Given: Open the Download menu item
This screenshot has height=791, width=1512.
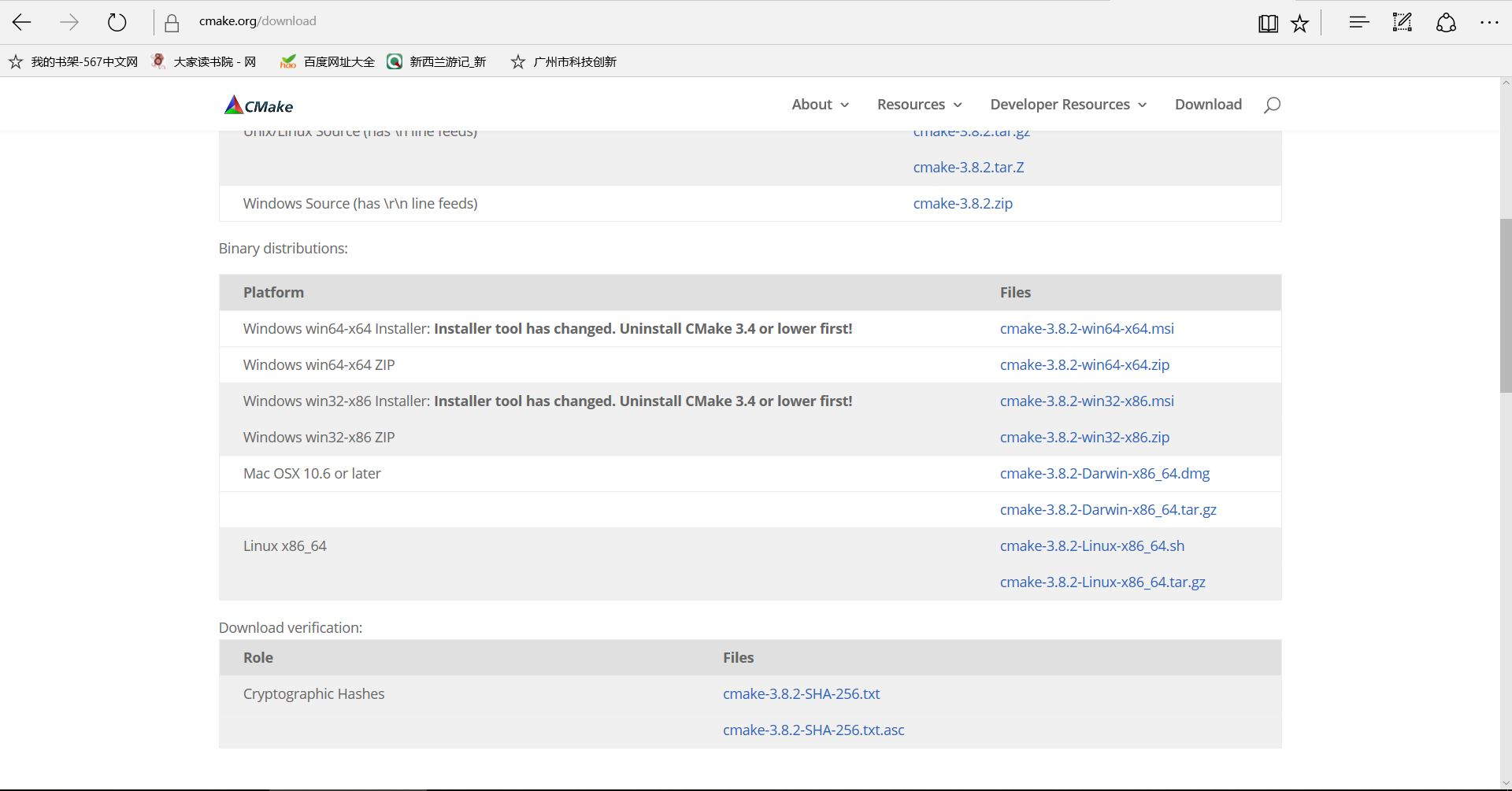Looking at the screenshot, I should point(1208,105).
